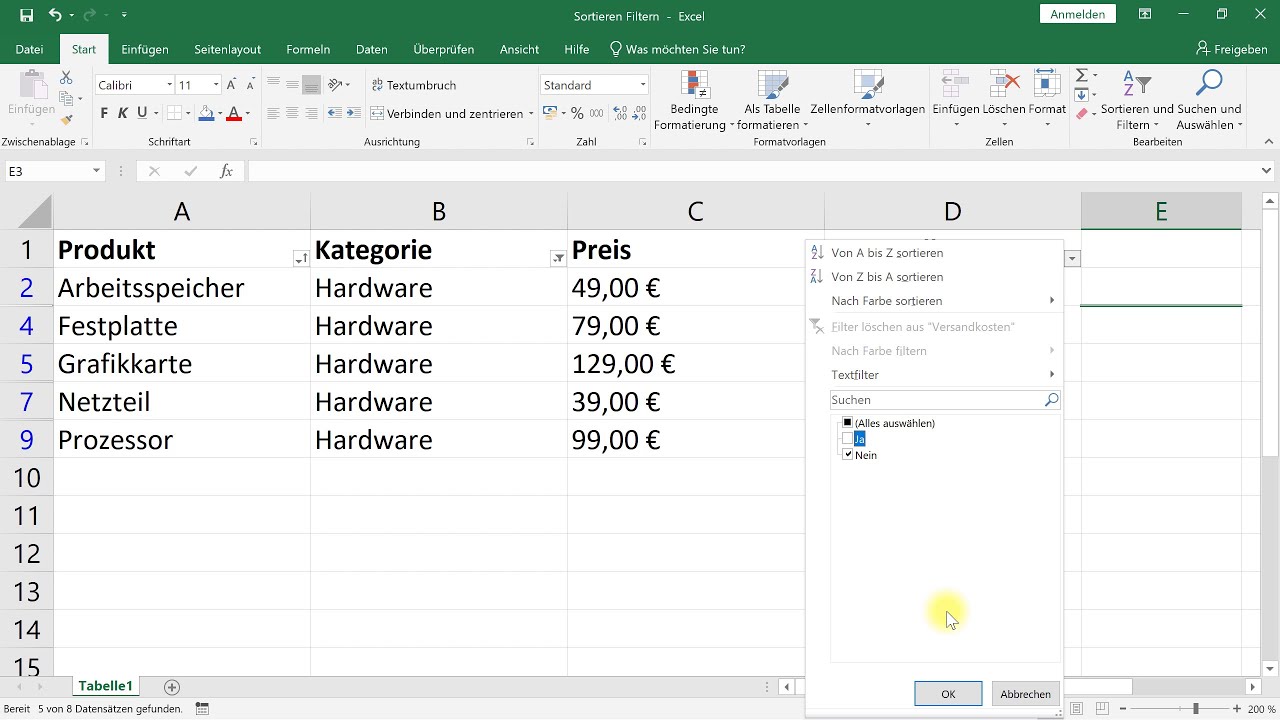Open the Textfilter submenu
The height and width of the screenshot is (720, 1280).
[933, 375]
